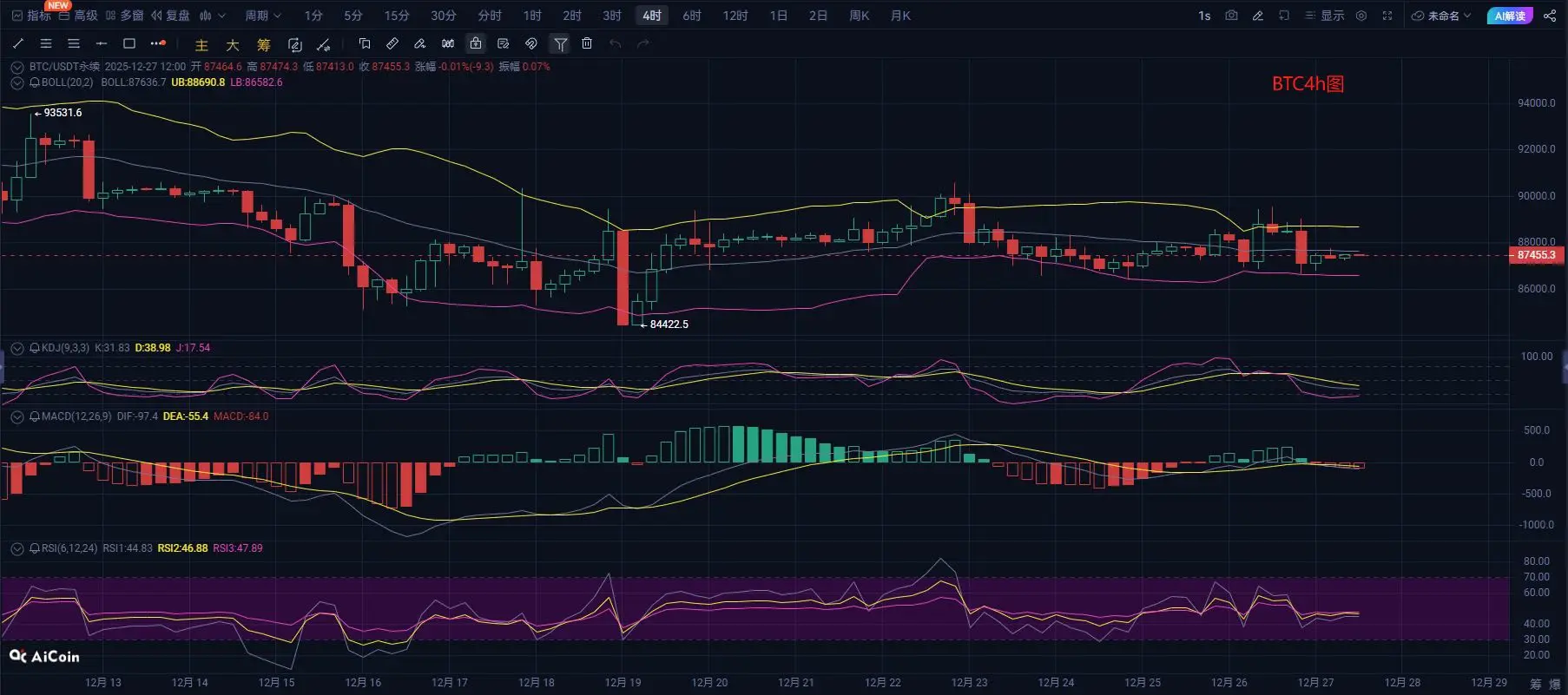1568x695 pixels.
Task: Switch to the 1时 timeframe
Action: (x=532, y=16)
